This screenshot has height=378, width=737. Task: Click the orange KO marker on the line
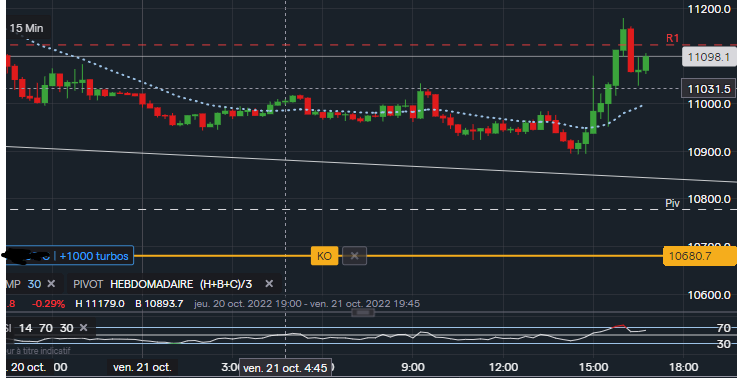click(324, 256)
